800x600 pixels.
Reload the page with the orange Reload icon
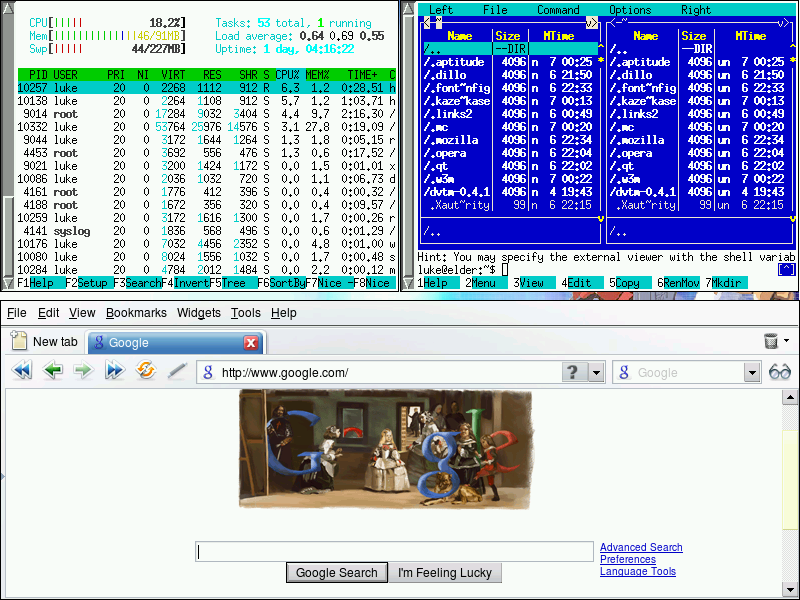(x=146, y=371)
